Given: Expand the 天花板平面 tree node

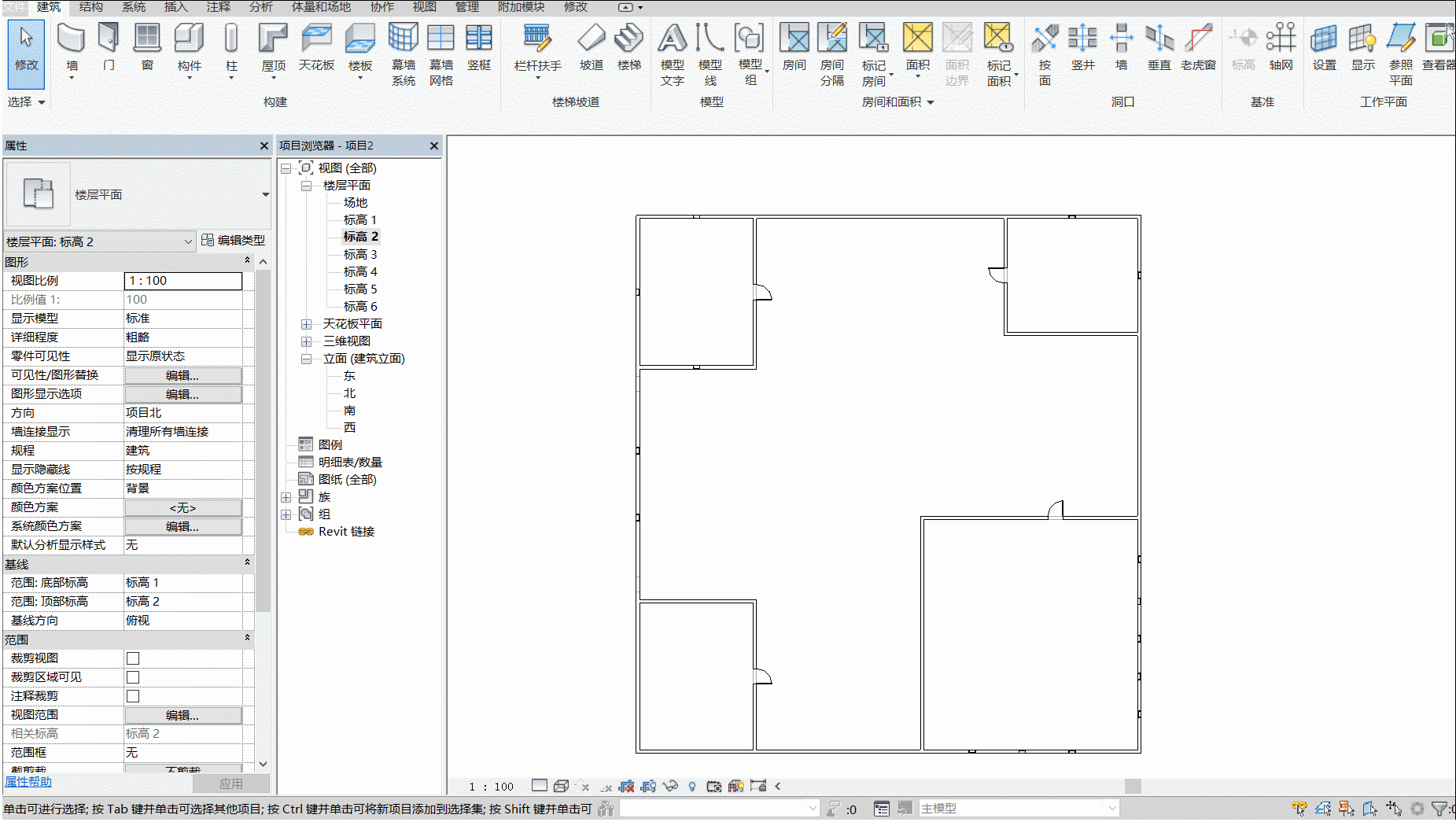Looking at the screenshot, I should click(x=307, y=324).
